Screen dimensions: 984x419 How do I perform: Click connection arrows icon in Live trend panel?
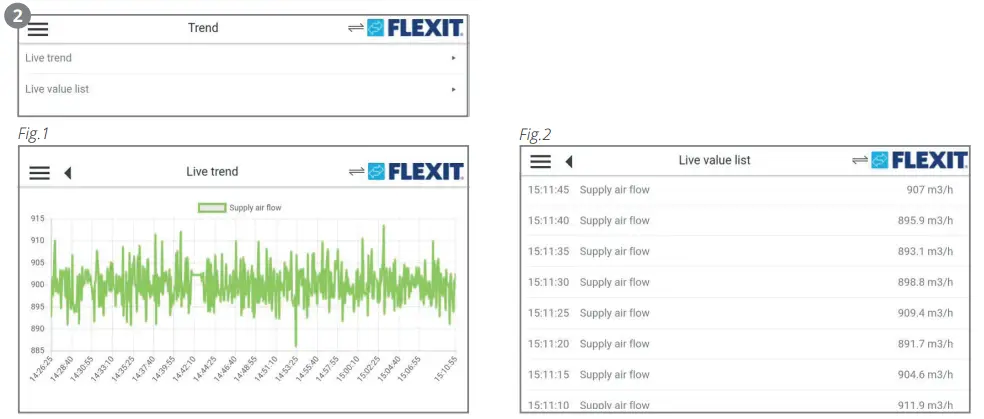pos(356,171)
